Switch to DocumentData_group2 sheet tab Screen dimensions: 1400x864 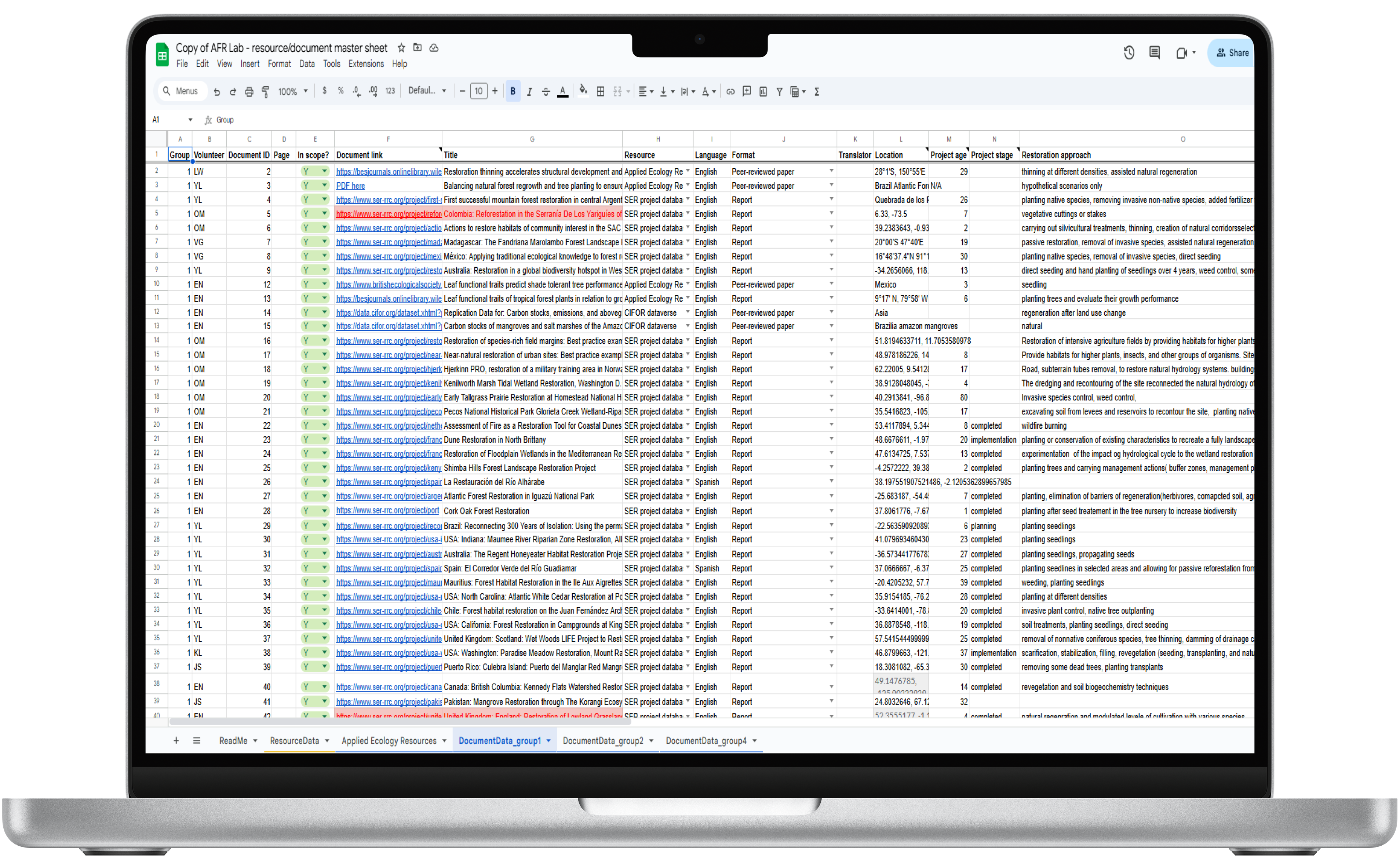point(602,740)
